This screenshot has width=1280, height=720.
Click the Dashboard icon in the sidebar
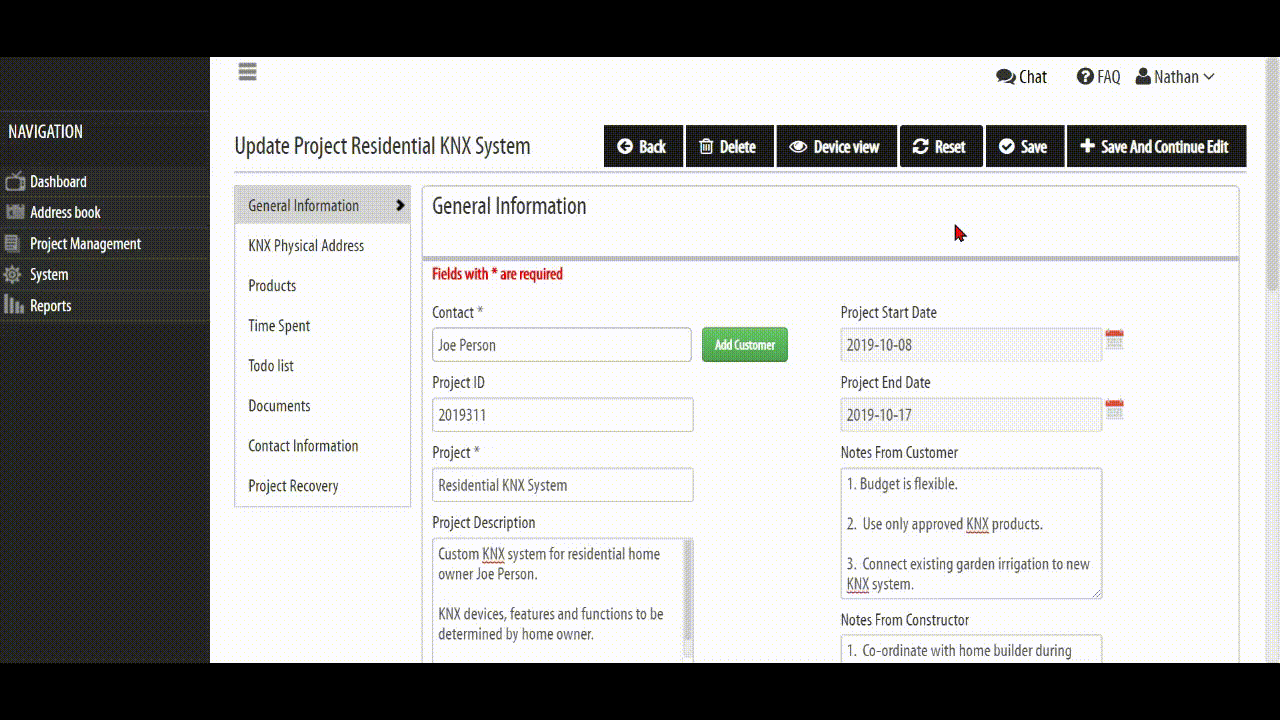pos(14,182)
